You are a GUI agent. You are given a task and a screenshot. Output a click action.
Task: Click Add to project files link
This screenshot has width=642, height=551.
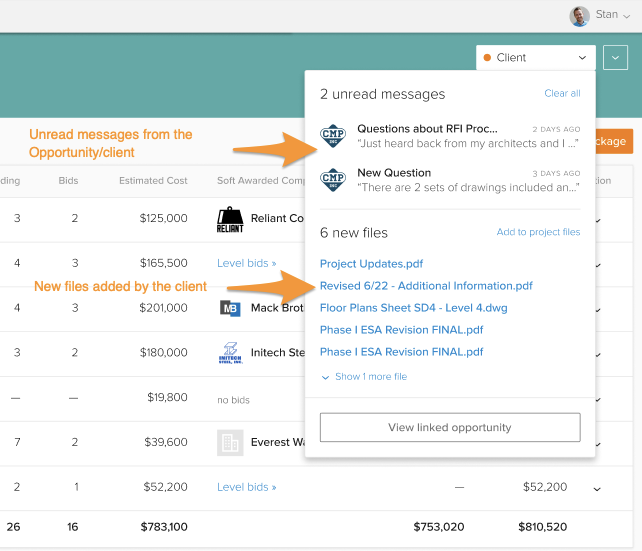click(x=538, y=233)
